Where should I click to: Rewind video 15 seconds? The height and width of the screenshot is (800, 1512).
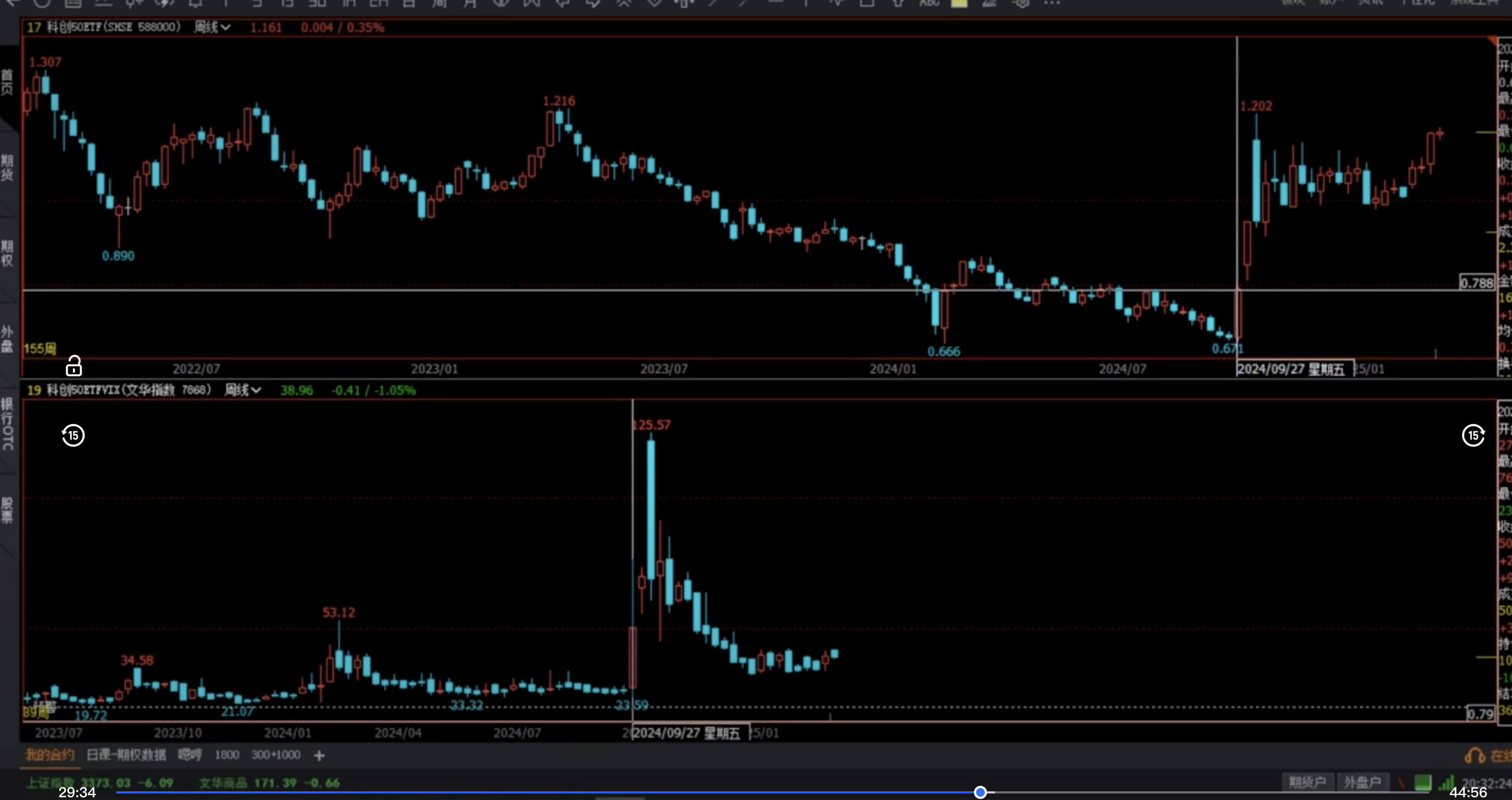[x=73, y=435]
